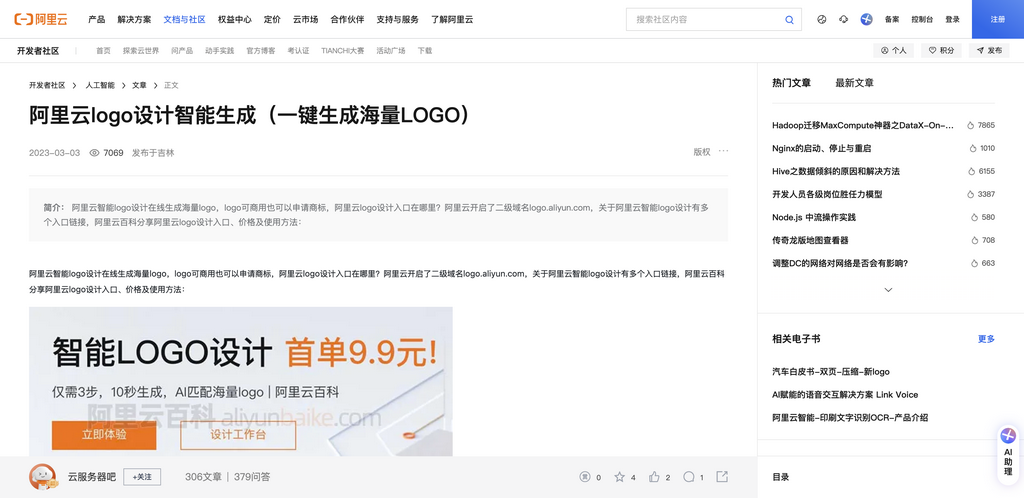
Task: Open the 产品 menu
Action: [x=97, y=20]
